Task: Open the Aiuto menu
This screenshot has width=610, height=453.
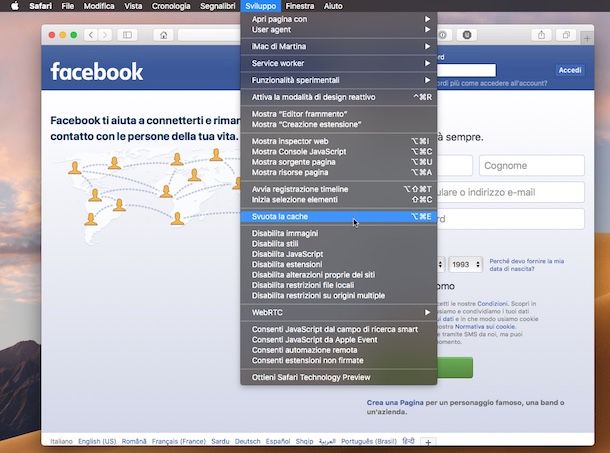Action: coord(333,6)
